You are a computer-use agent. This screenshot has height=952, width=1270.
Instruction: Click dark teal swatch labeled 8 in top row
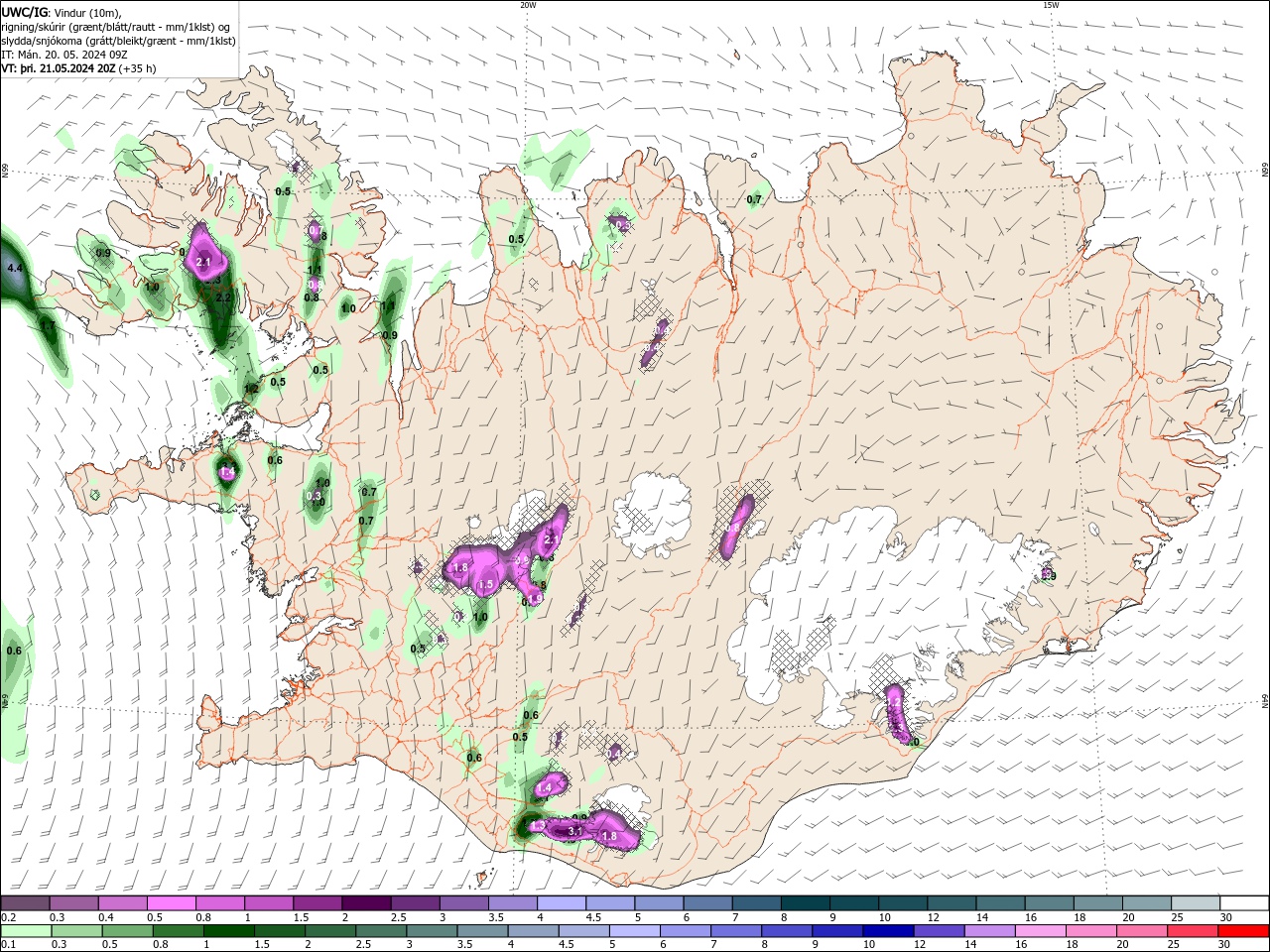tap(805, 903)
